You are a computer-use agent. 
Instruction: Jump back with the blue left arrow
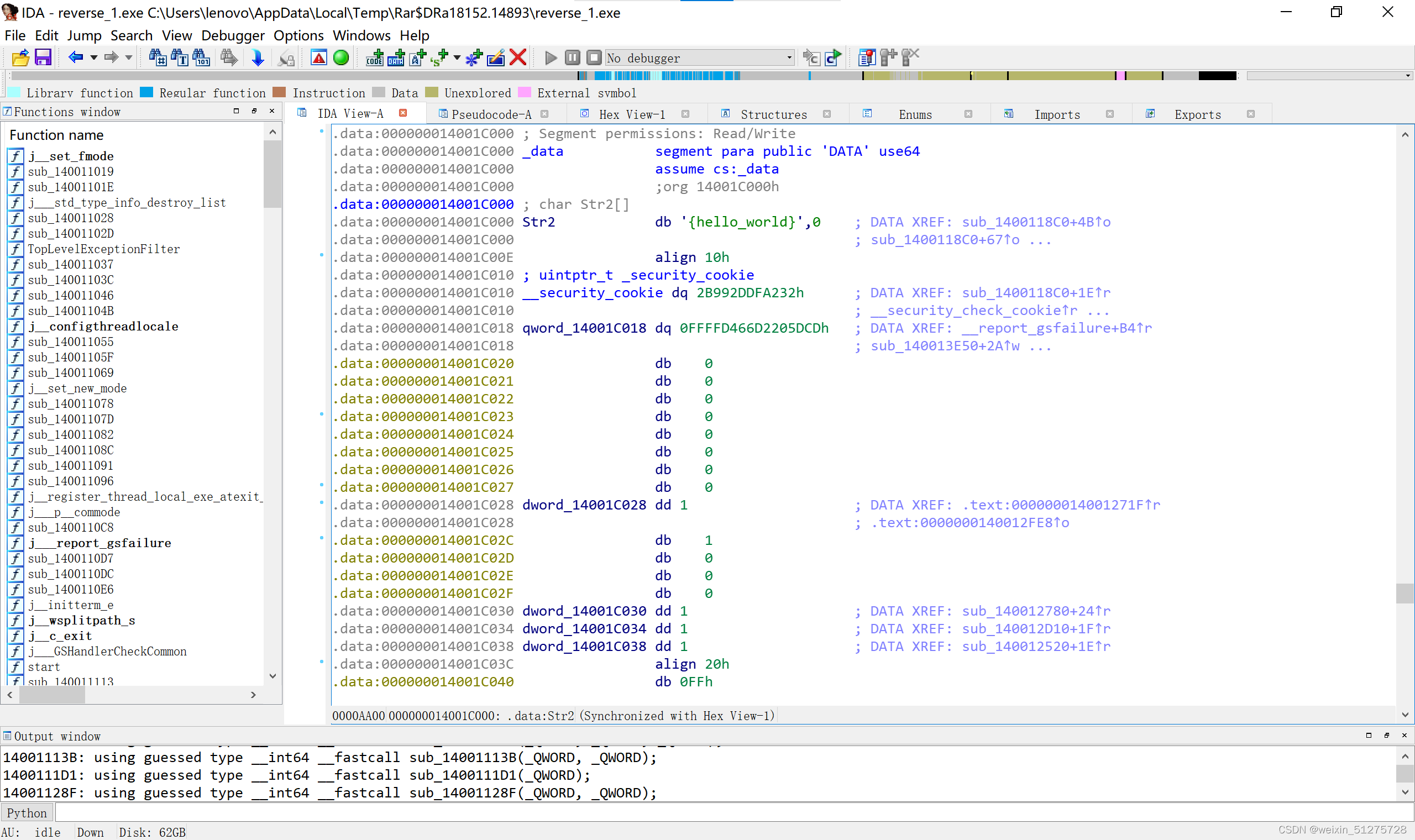point(75,57)
